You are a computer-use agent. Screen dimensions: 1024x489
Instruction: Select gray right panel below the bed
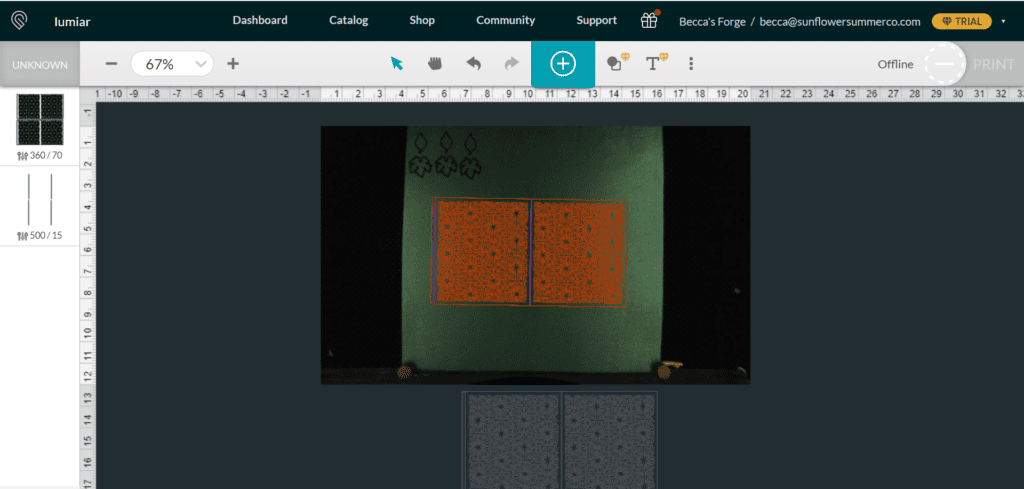(x=610, y=440)
